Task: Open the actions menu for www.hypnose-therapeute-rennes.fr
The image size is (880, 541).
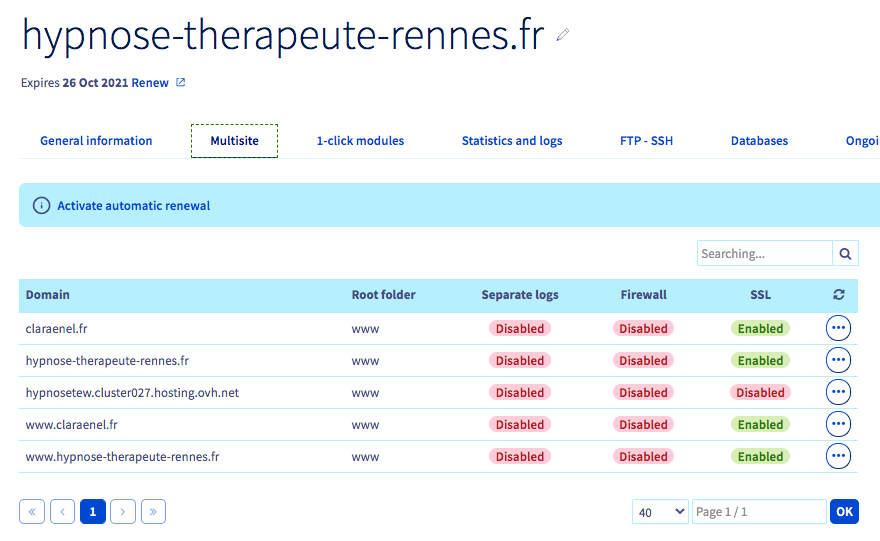Action: tap(838, 456)
